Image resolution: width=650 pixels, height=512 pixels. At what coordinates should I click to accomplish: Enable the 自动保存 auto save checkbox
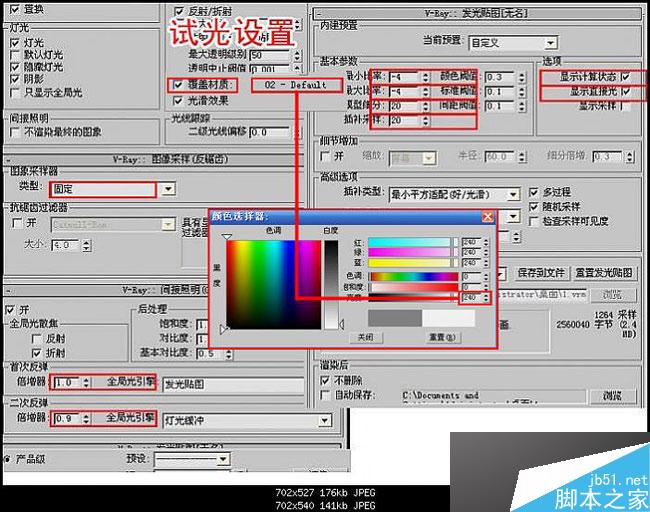click(325, 395)
